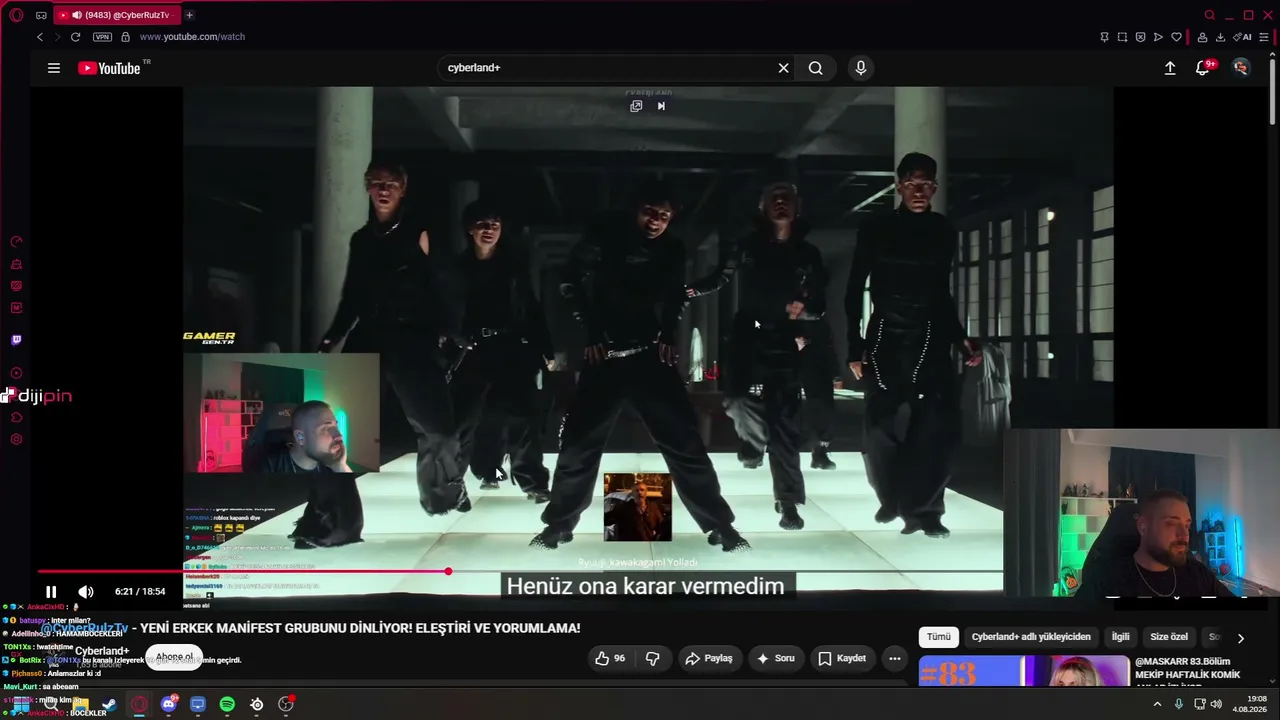Viewport: 1280px width, 720px height.
Task: Reload the page in the browser
Action: (x=75, y=37)
